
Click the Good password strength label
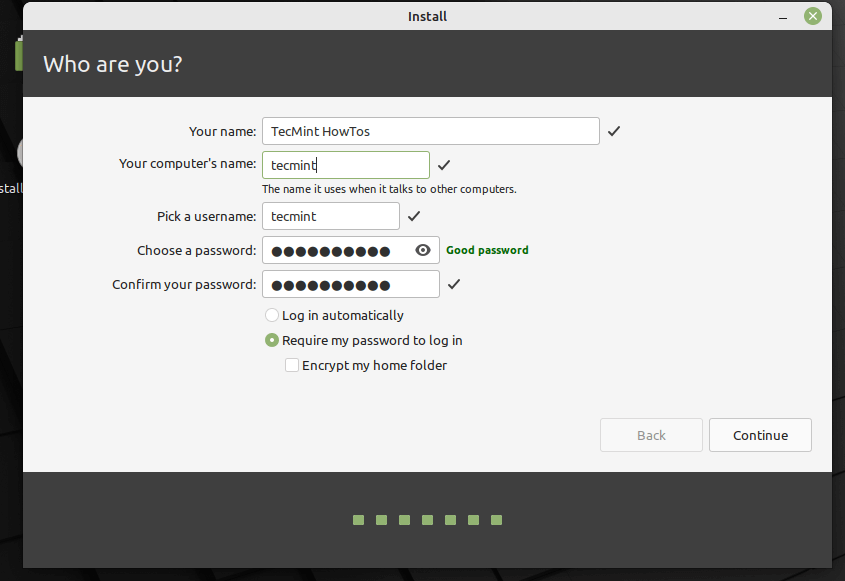pyautogui.click(x=487, y=250)
